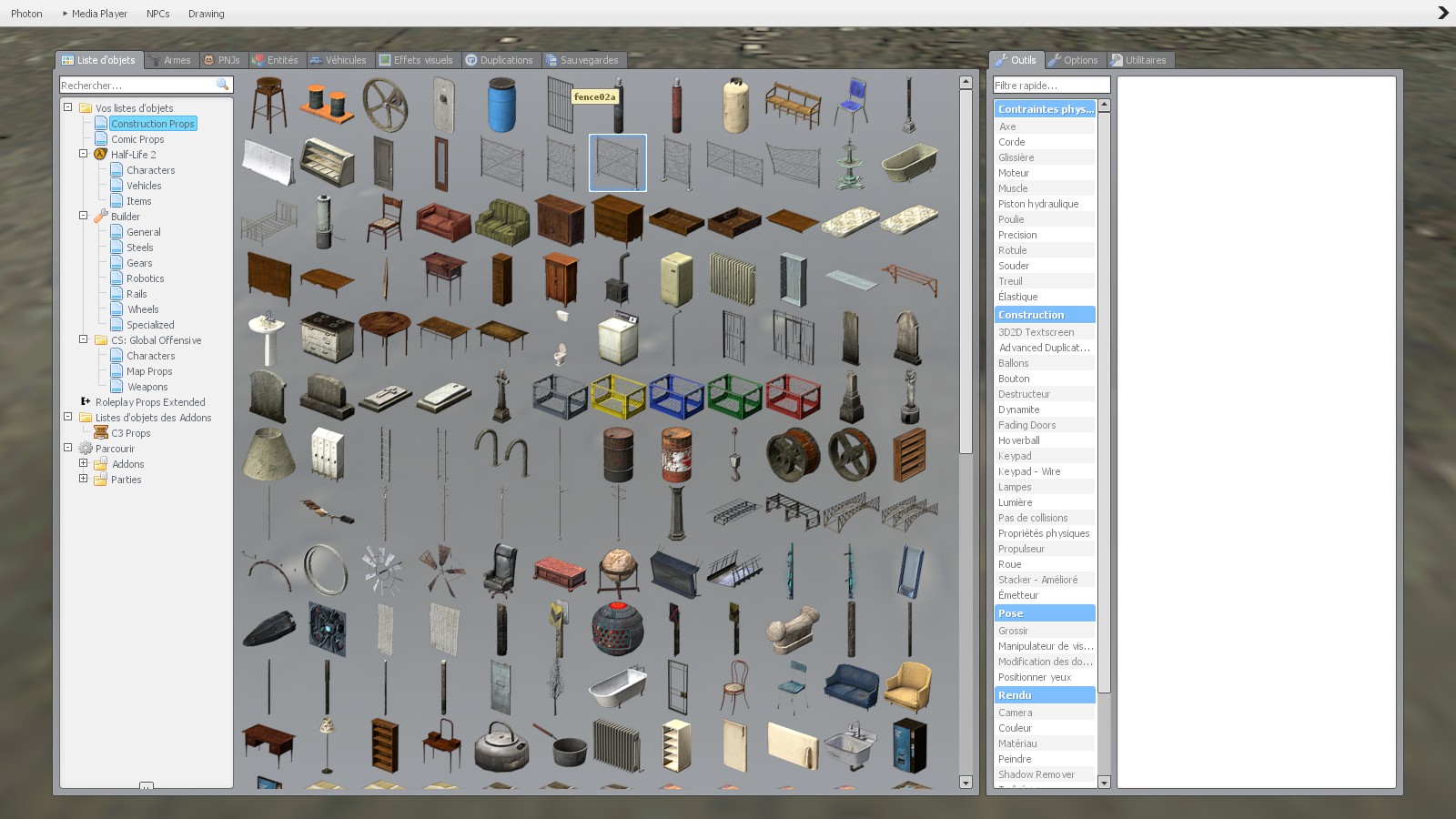Select the yellow cage crate prop

(x=618, y=396)
